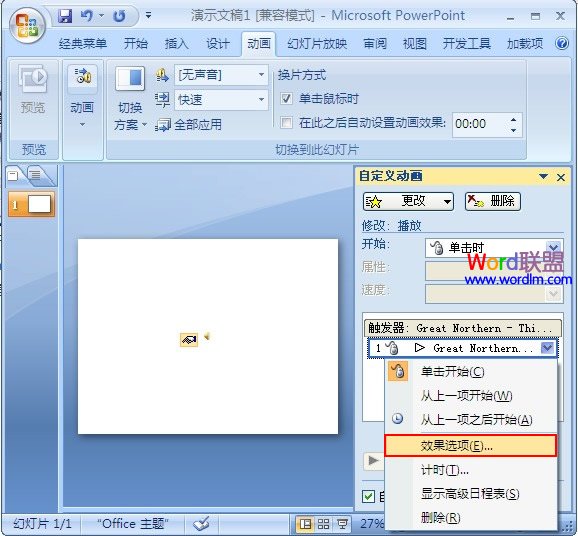Open the 加载项 ribbon tab
The width and height of the screenshot is (578, 536).
pos(525,44)
